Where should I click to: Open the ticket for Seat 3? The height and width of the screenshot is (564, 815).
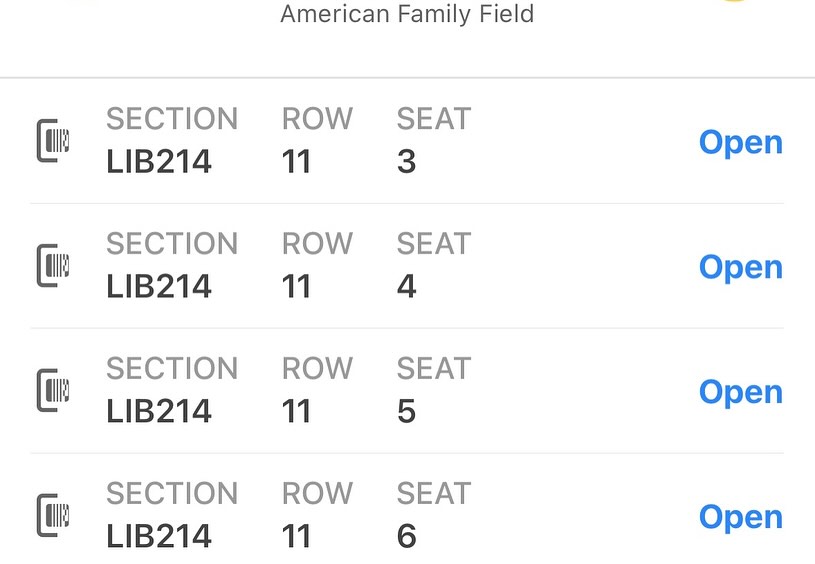pos(740,142)
